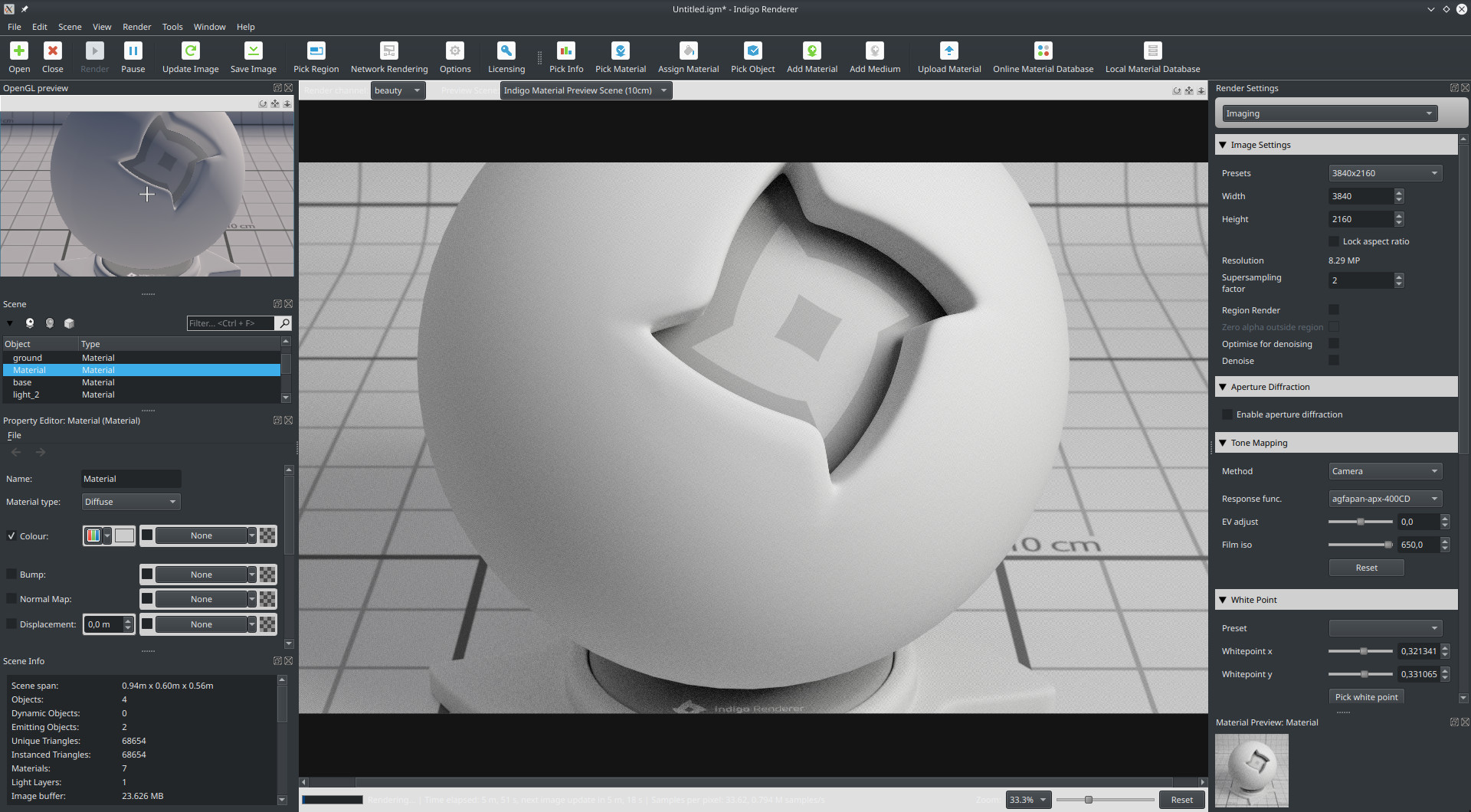Open the Edit menu
1471x812 pixels.
[40, 27]
